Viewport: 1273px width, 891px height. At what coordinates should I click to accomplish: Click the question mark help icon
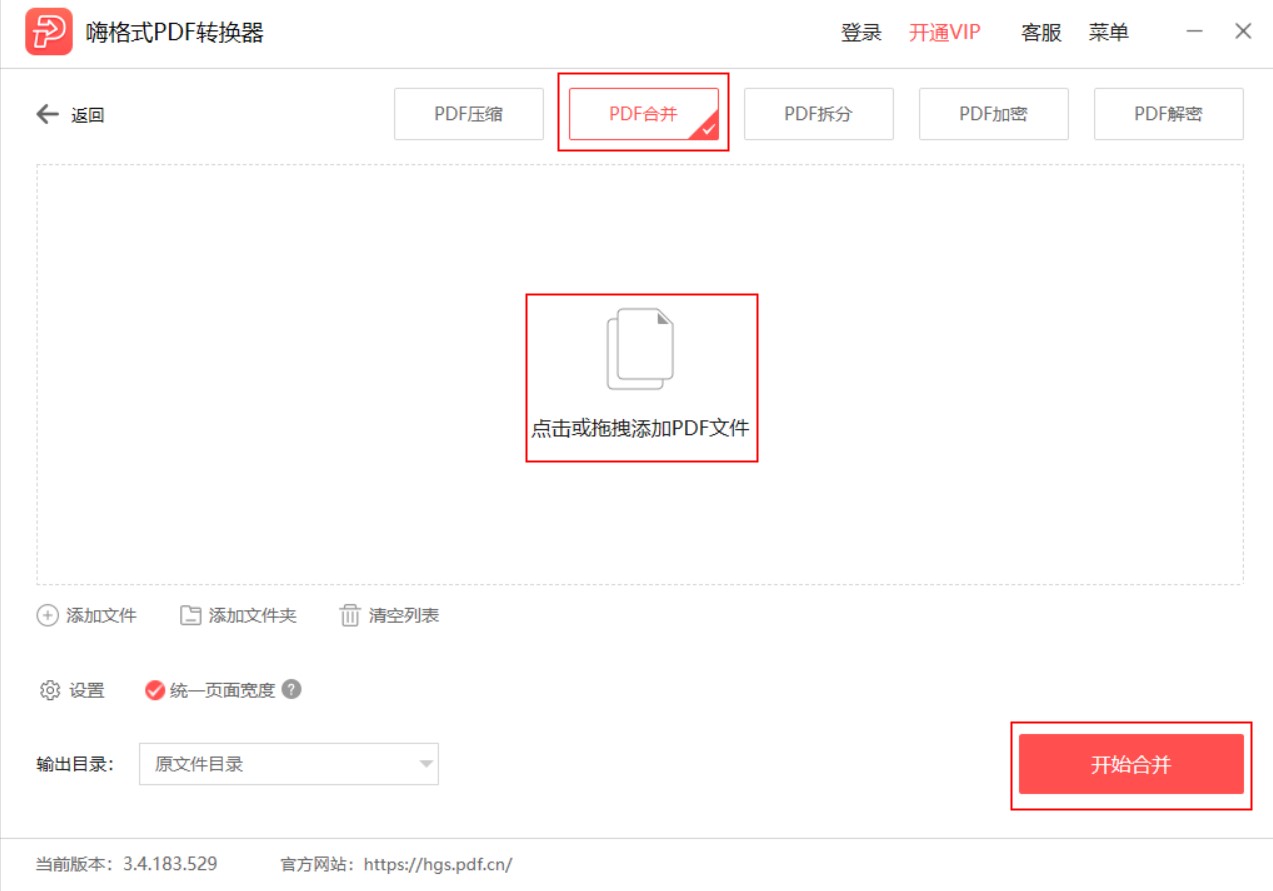pyautogui.click(x=291, y=689)
